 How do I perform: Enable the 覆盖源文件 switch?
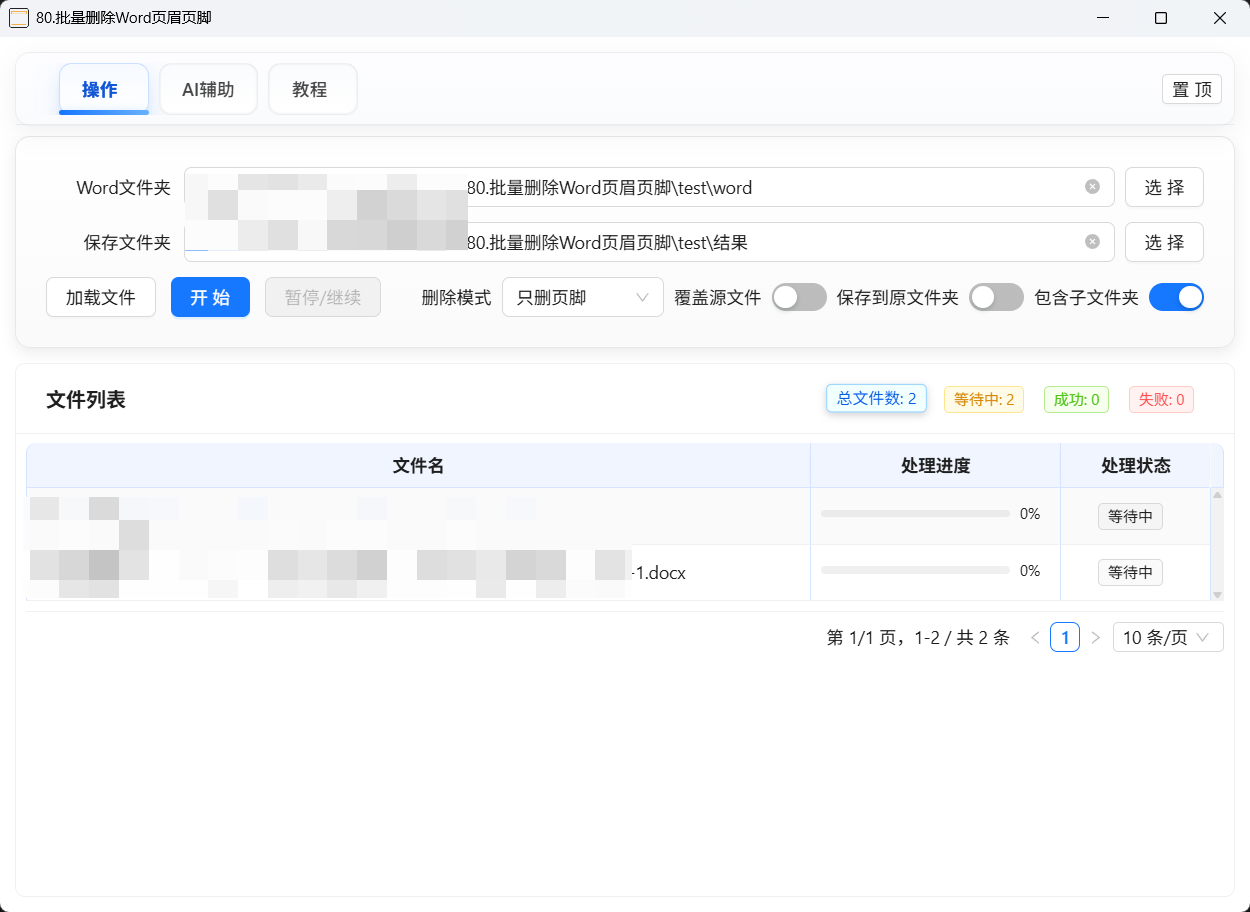799,297
